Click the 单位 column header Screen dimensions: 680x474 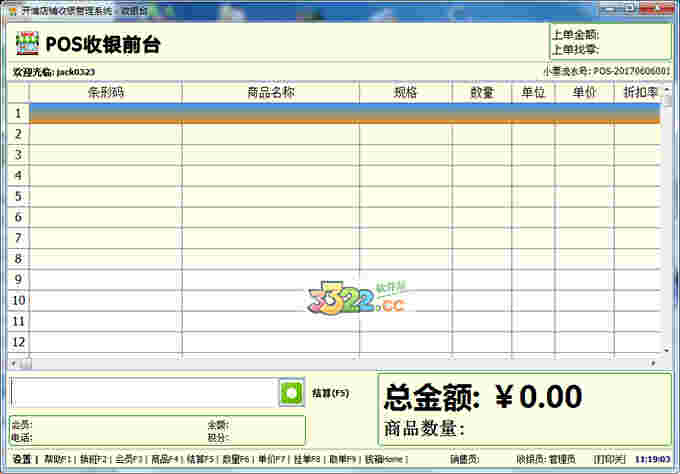click(x=533, y=92)
